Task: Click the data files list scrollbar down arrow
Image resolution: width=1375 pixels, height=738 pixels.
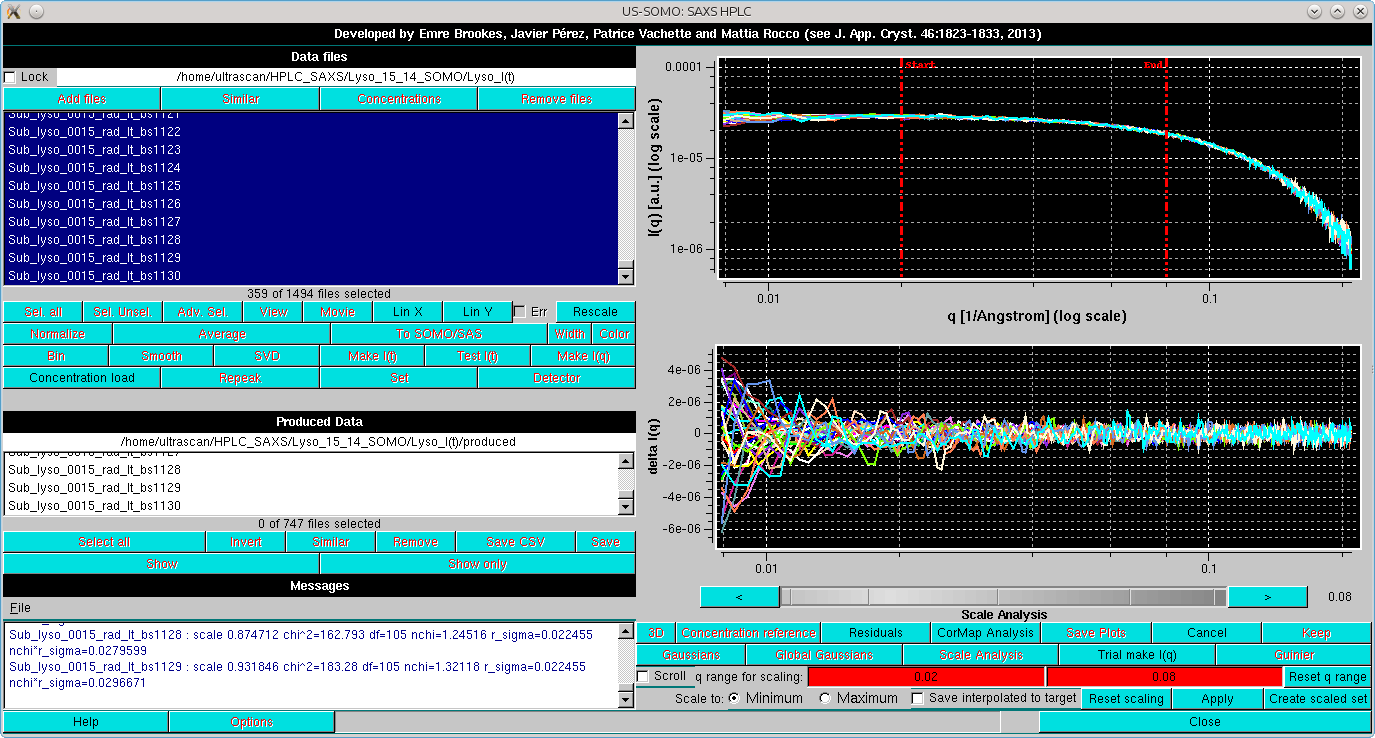Action: (x=627, y=275)
